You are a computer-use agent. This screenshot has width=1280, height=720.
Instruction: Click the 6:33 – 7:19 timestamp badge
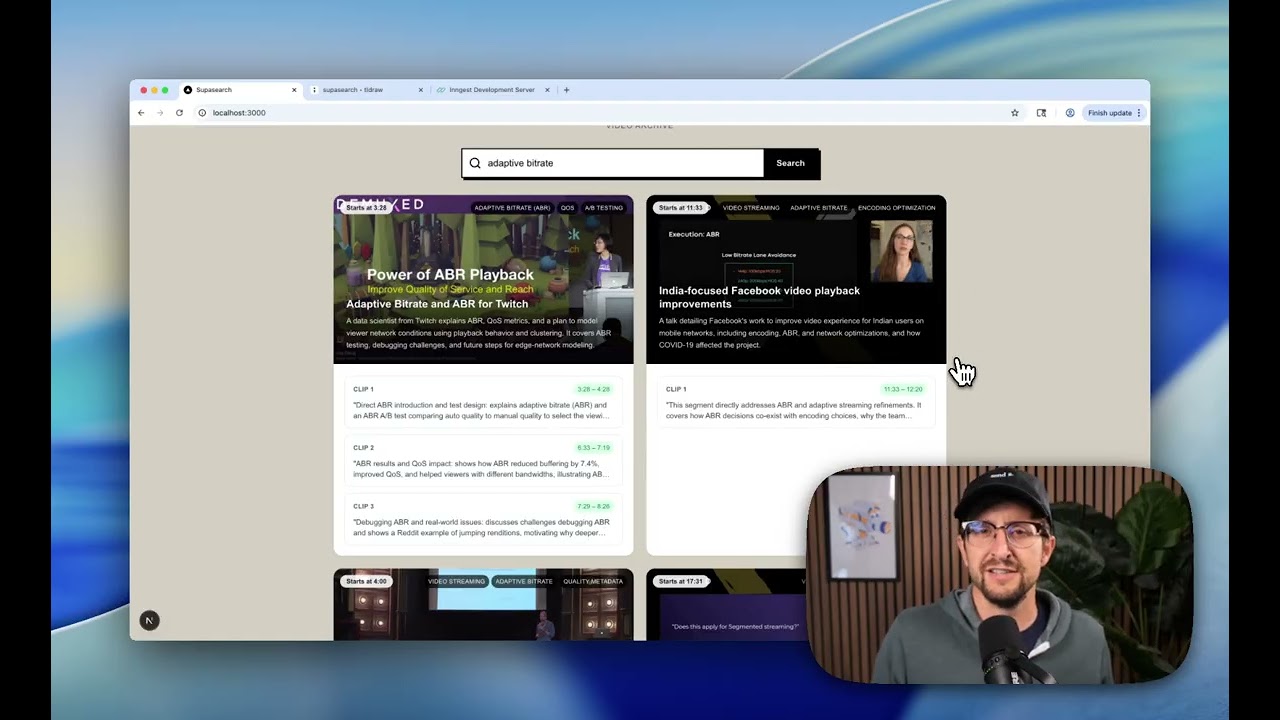pyautogui.click(x=593, y=448)
